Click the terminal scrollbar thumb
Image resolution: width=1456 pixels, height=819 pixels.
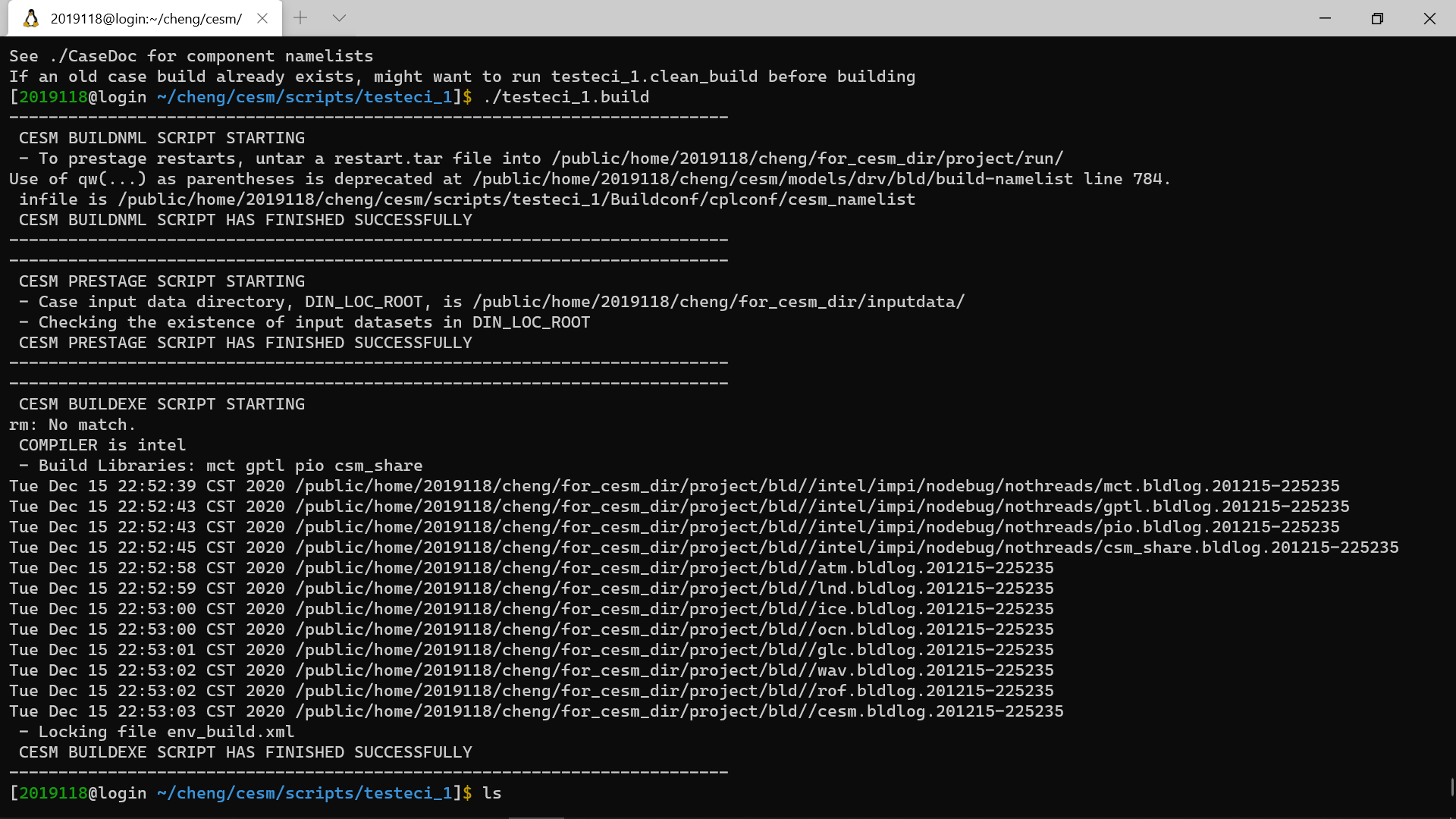[1452, 787]
